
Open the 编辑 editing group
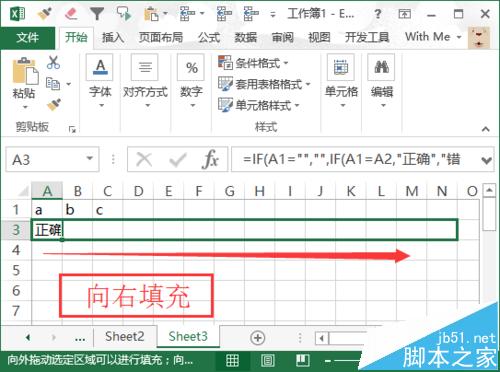382,82
